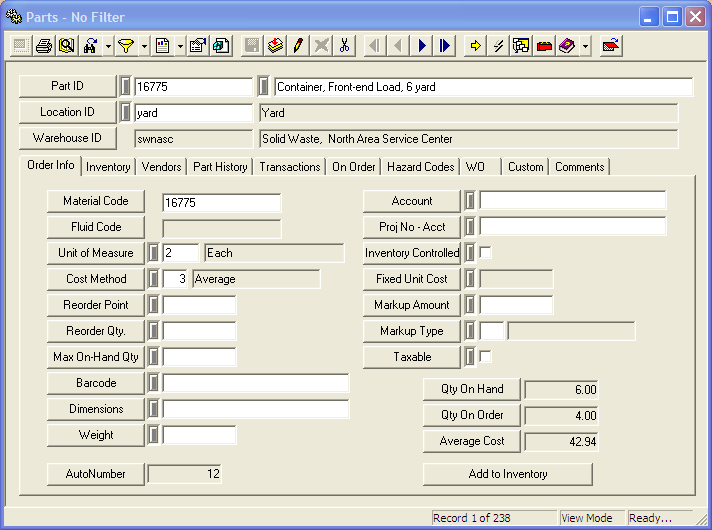Click the report document icon

pos(162,46)
